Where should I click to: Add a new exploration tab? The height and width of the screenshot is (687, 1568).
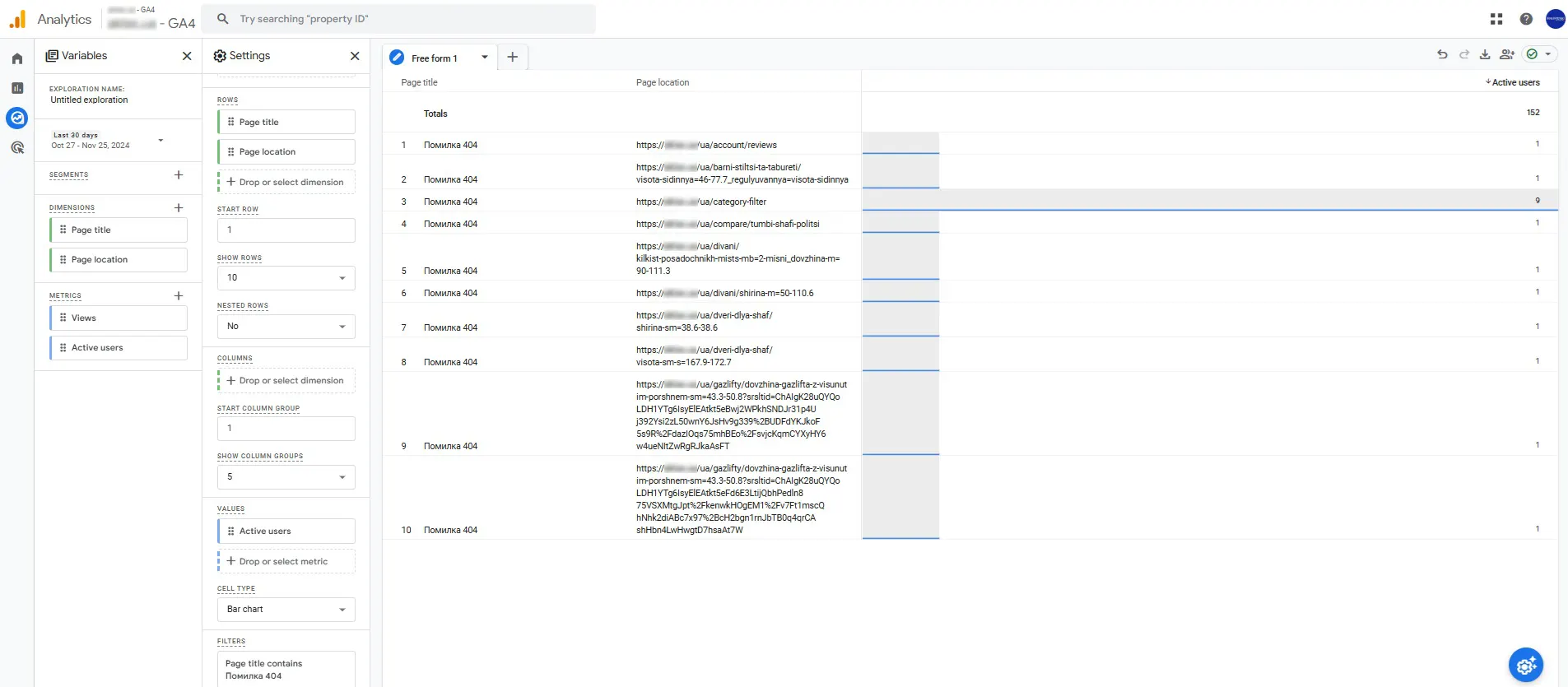(512, 57)
